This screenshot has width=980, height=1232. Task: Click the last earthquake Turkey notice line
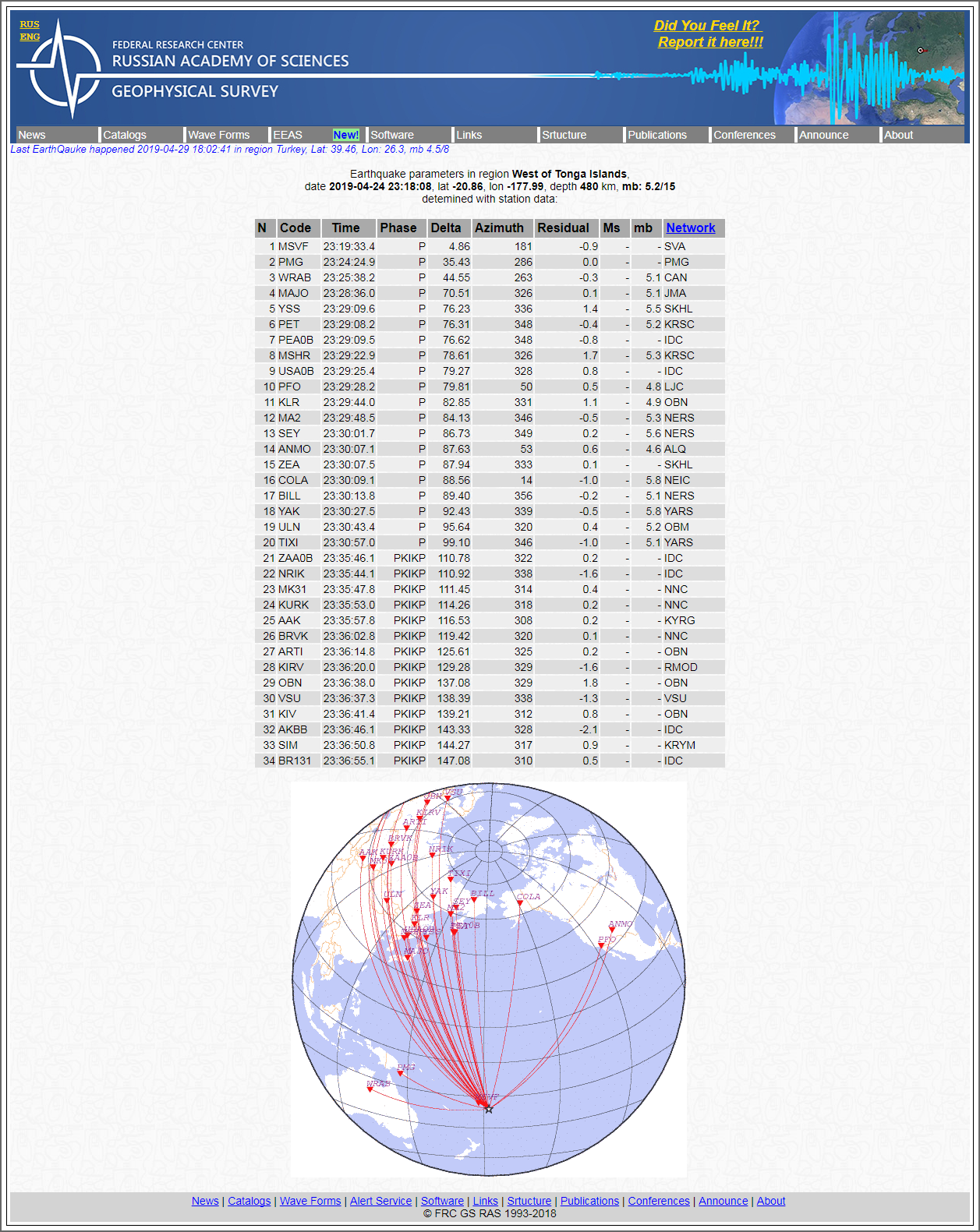(x=230, y=150)
